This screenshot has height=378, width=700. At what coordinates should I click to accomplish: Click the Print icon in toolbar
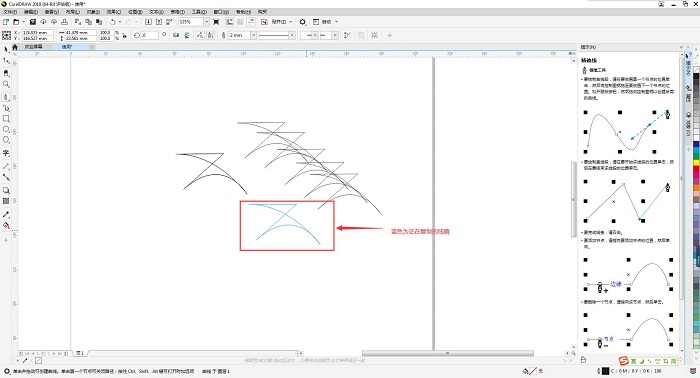click(64, 22)
